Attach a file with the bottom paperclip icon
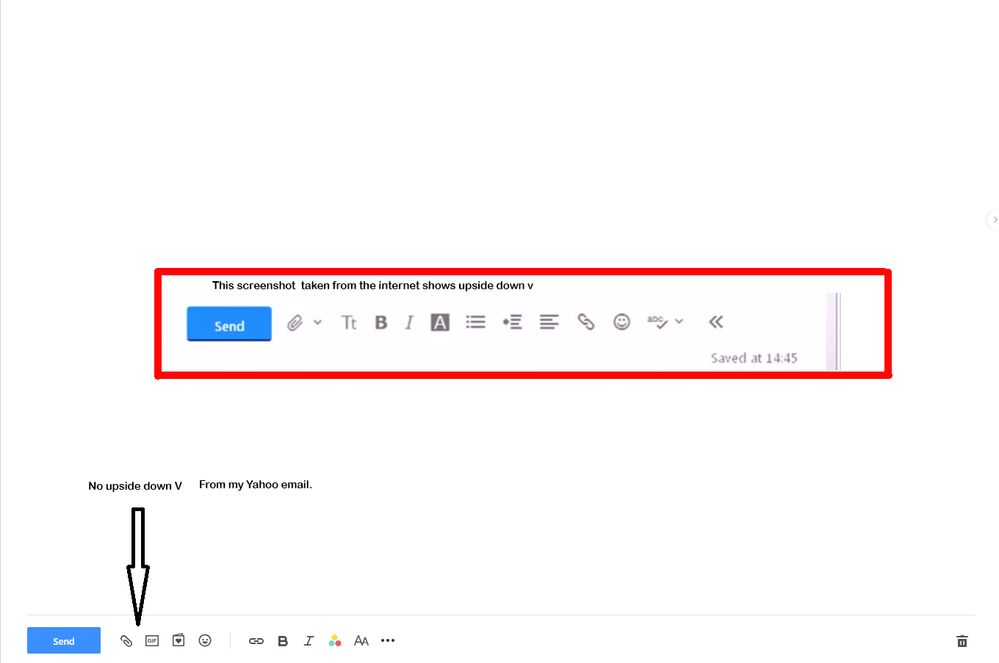This screenshot has height=663, width=999. click(x=126, y=641)
